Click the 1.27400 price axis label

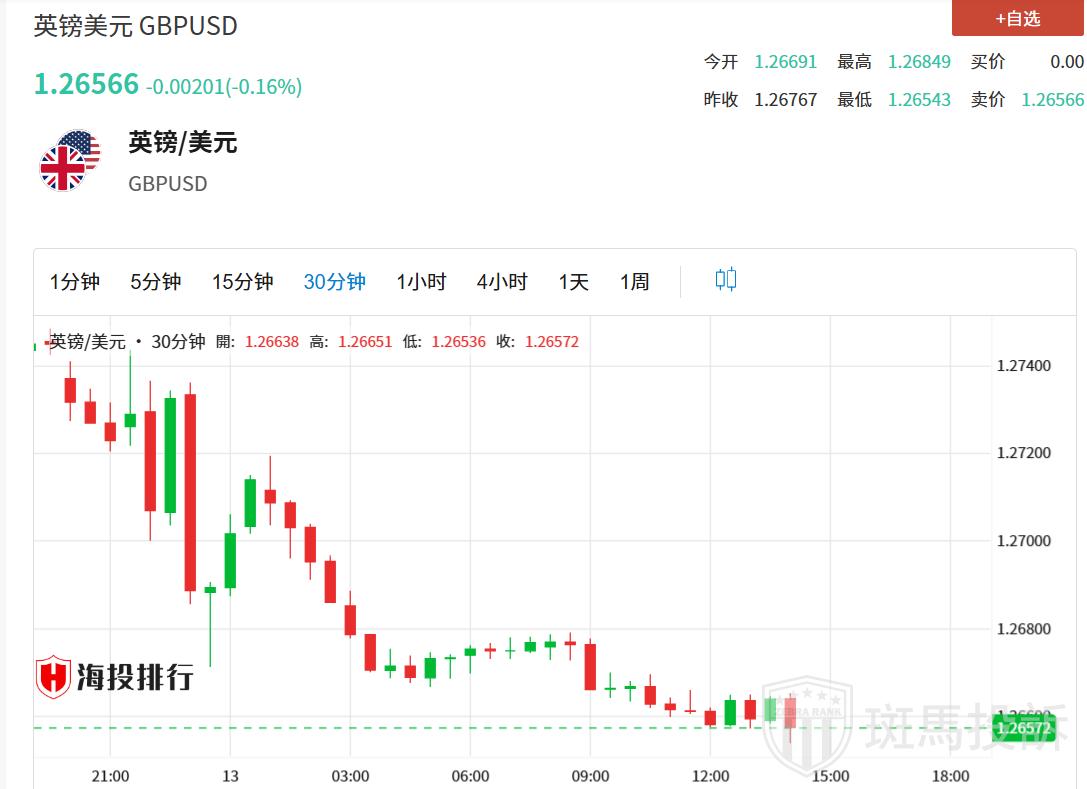(1024, 366)
